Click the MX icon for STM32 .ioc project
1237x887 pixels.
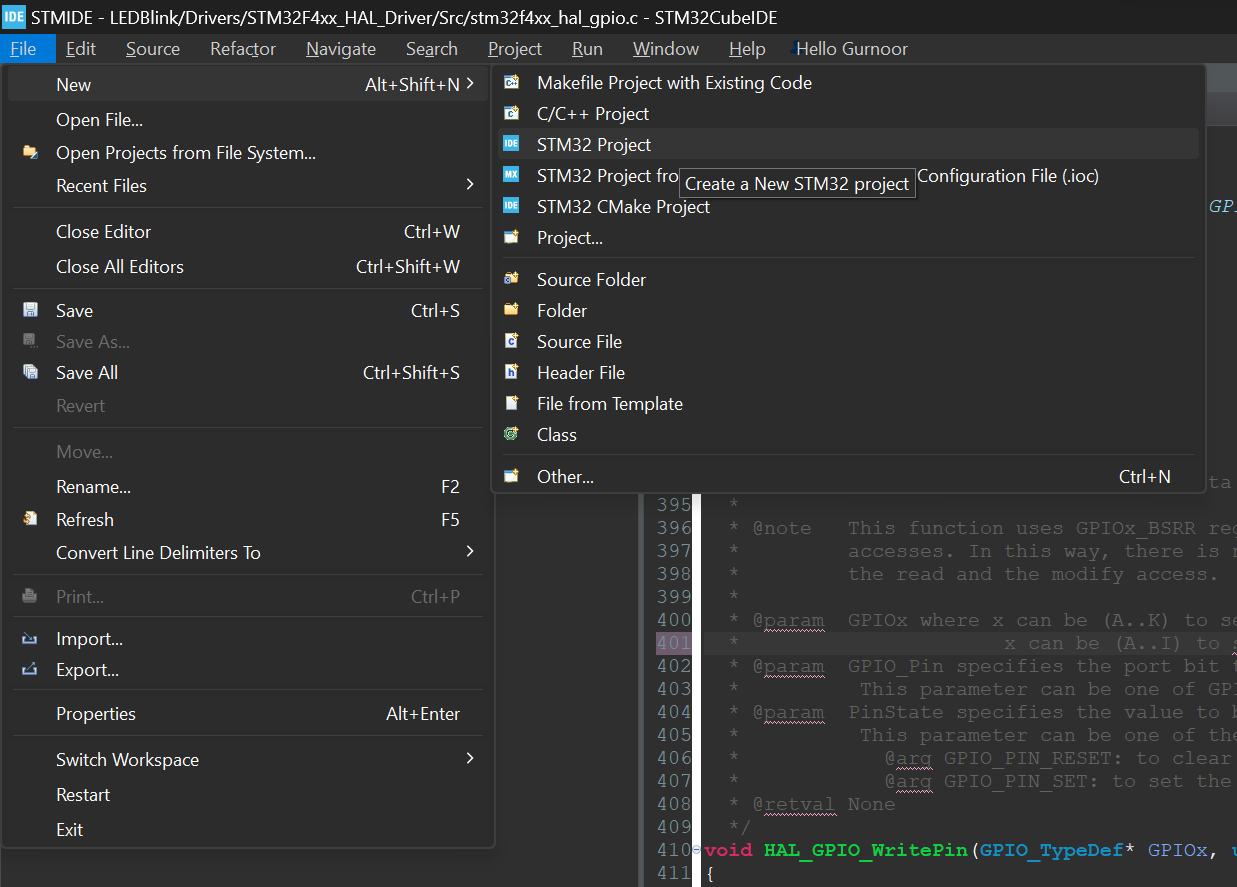513,175
